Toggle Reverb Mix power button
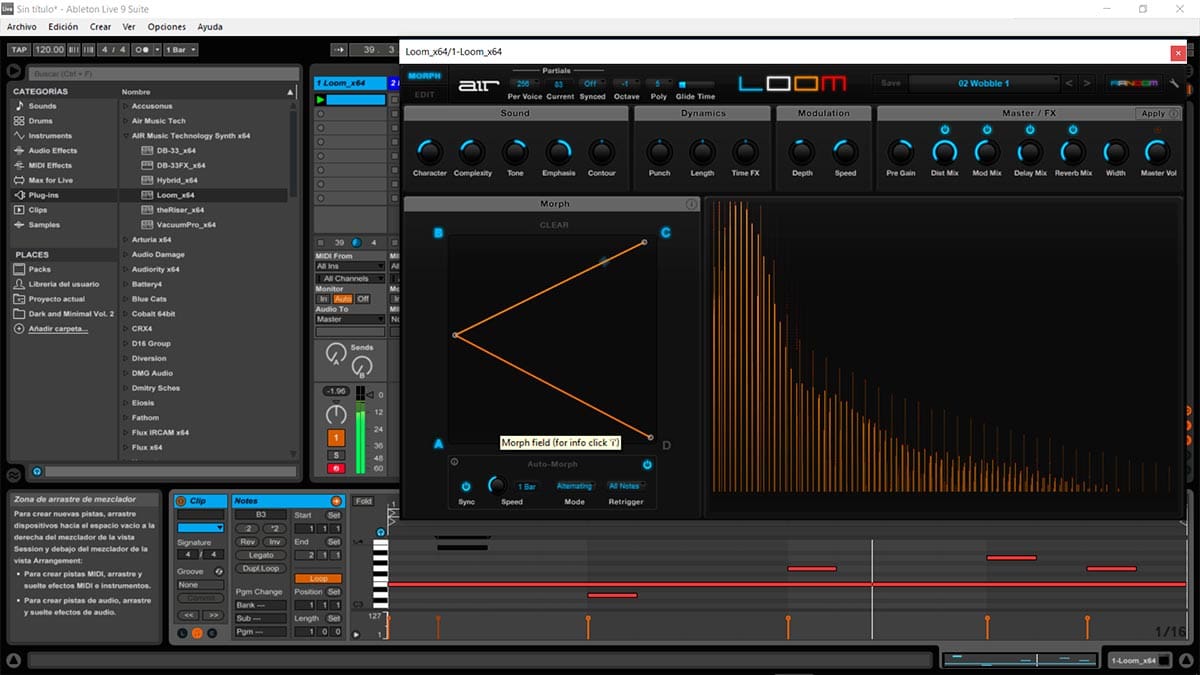This screenshot has height=675, width=1200. tap(1073, 130)
